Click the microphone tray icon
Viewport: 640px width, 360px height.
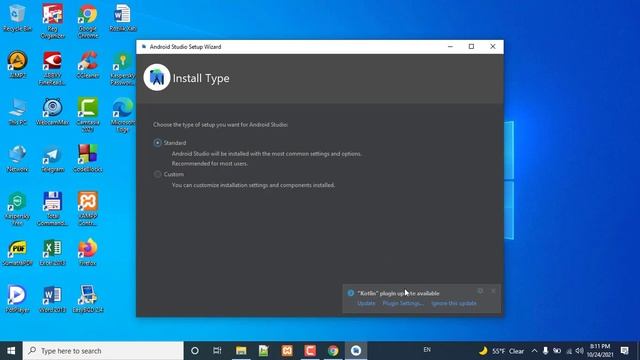coord(545,351)
